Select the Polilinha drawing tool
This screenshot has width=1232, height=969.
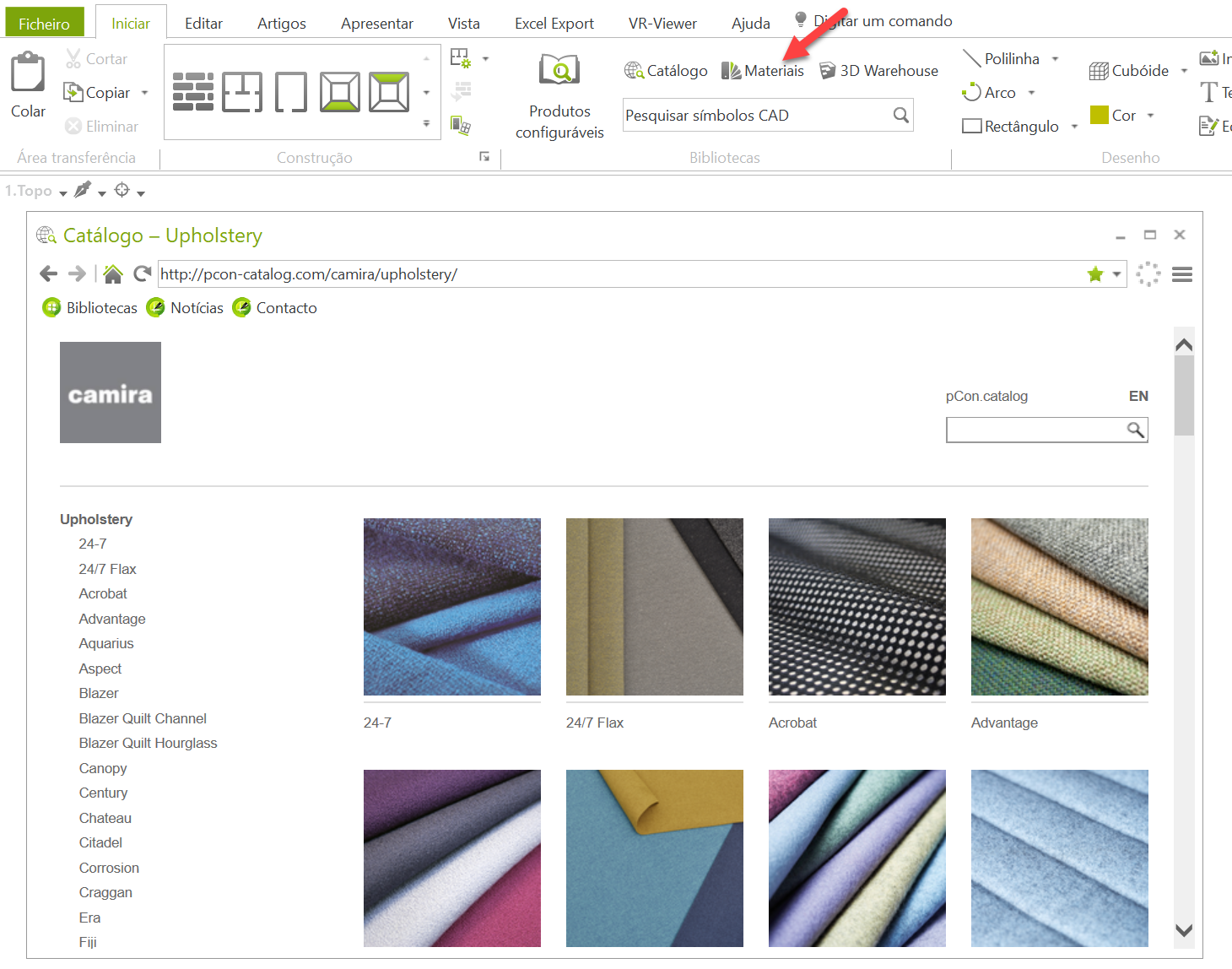point(1001,59)
